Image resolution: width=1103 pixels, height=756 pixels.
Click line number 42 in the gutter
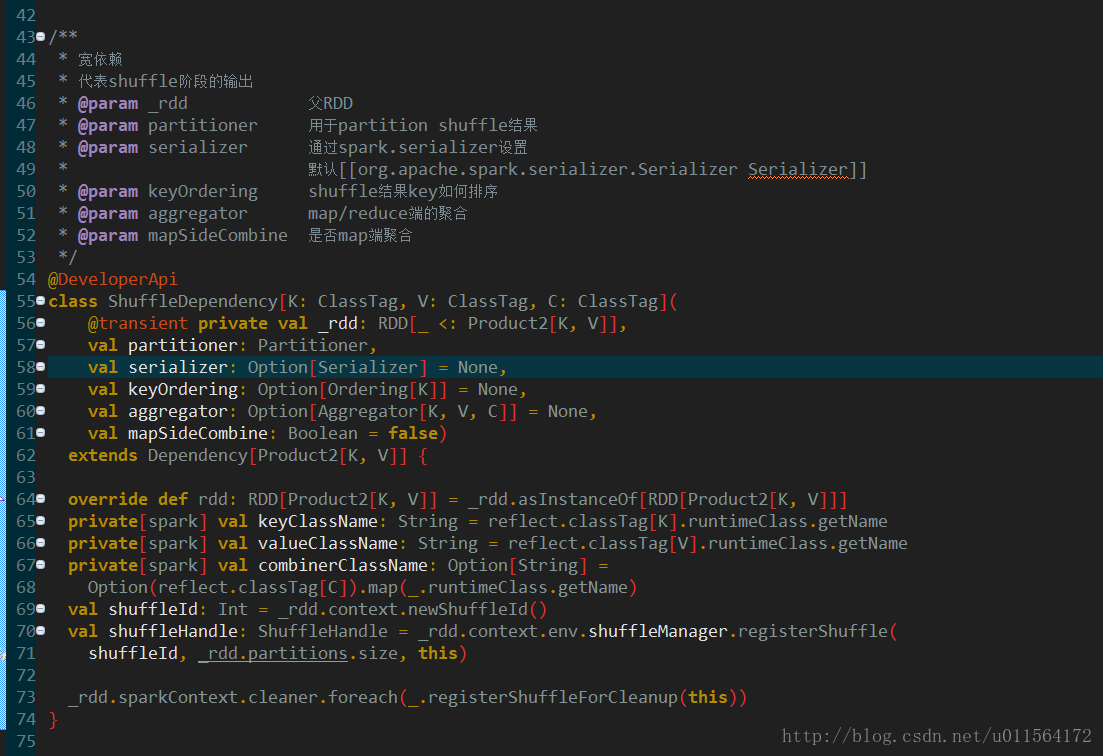26,15
